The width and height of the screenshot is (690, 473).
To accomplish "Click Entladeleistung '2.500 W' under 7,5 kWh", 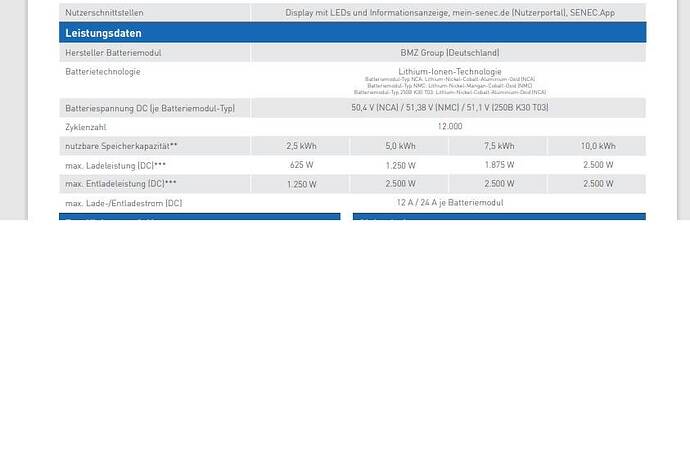I will (499, 184).
